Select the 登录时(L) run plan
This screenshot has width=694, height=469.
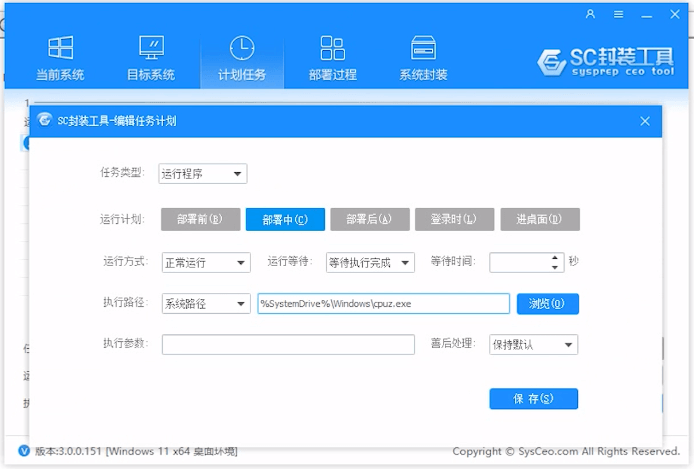click(x=455, y=219)
